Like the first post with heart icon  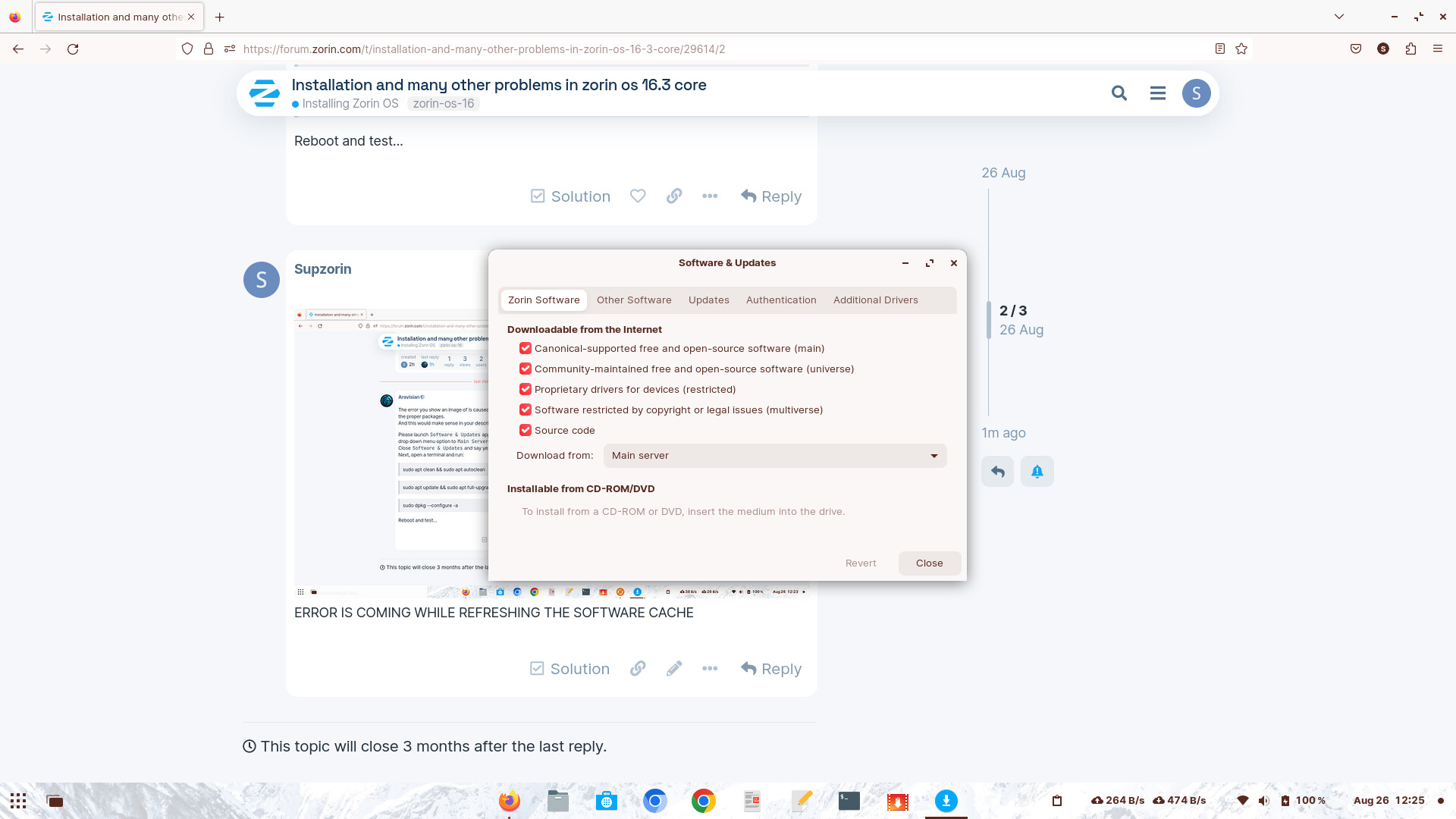[x=638, y=196]
